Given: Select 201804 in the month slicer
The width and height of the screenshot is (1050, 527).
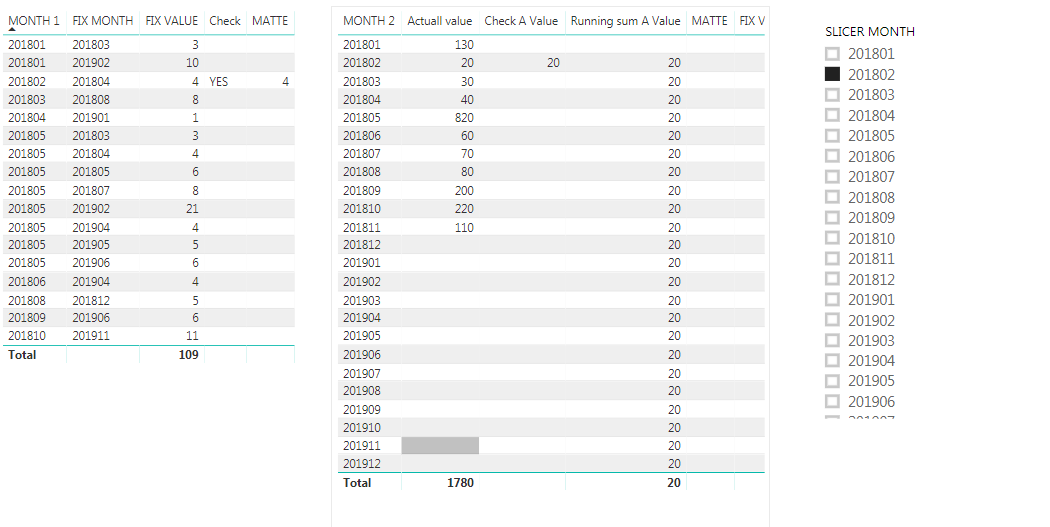Looking at the screenshot, I should click(832, 115).
